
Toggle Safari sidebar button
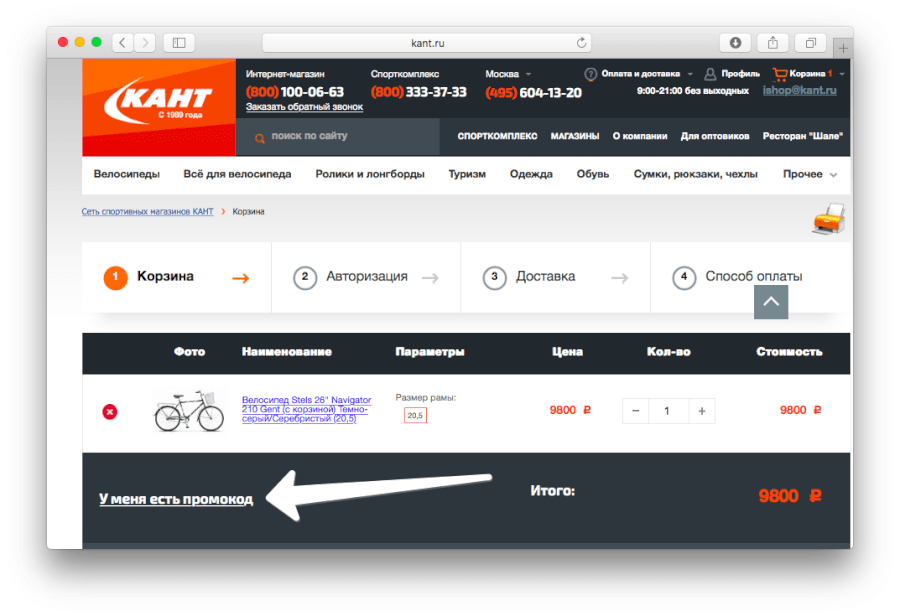(x=179, y=42)
